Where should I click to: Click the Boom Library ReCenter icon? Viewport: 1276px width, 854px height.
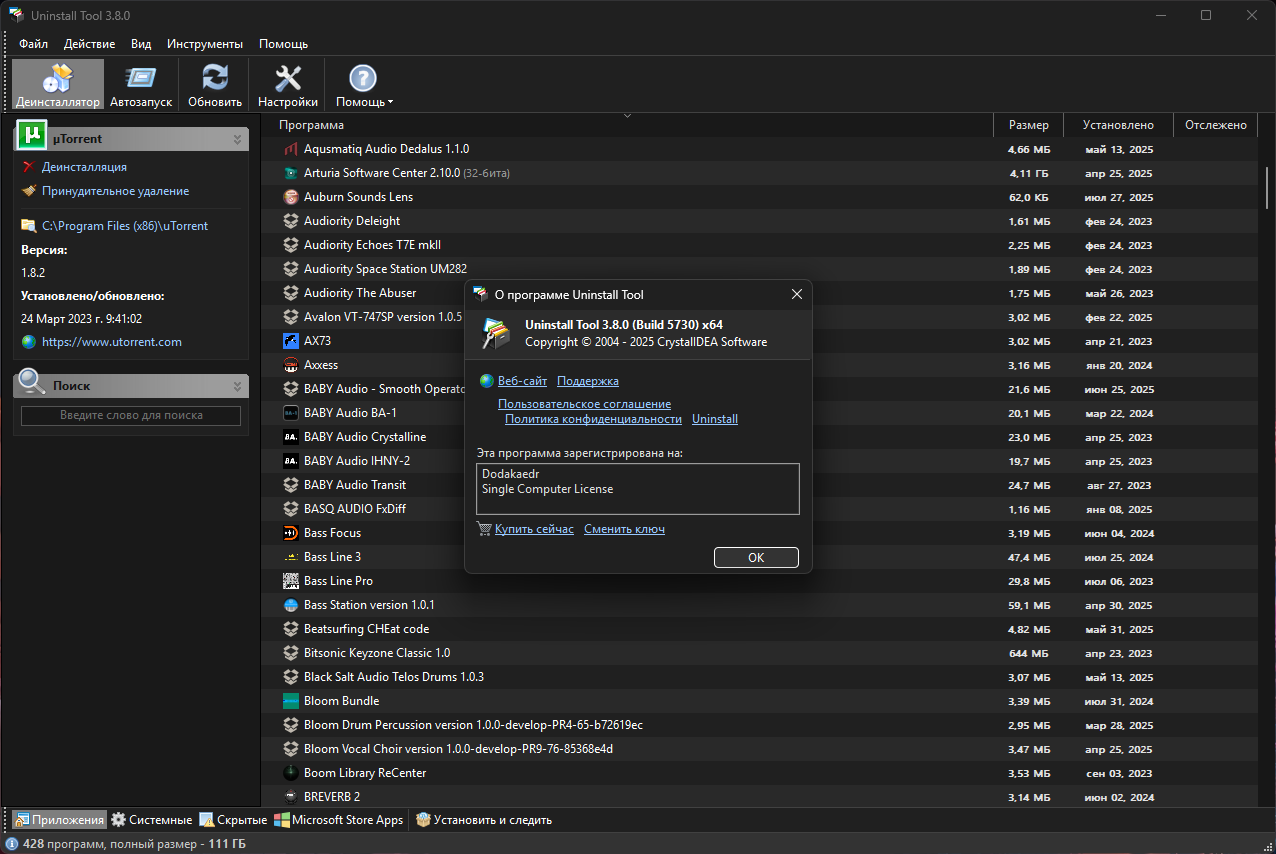[x=291, y=773]
